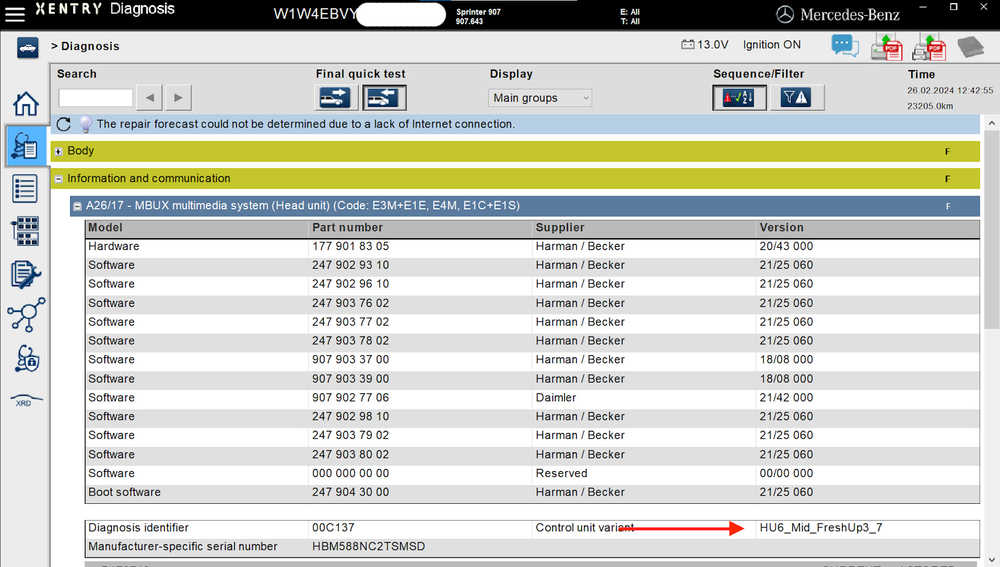Click the 13.0V battery indicator

(705, 45)
